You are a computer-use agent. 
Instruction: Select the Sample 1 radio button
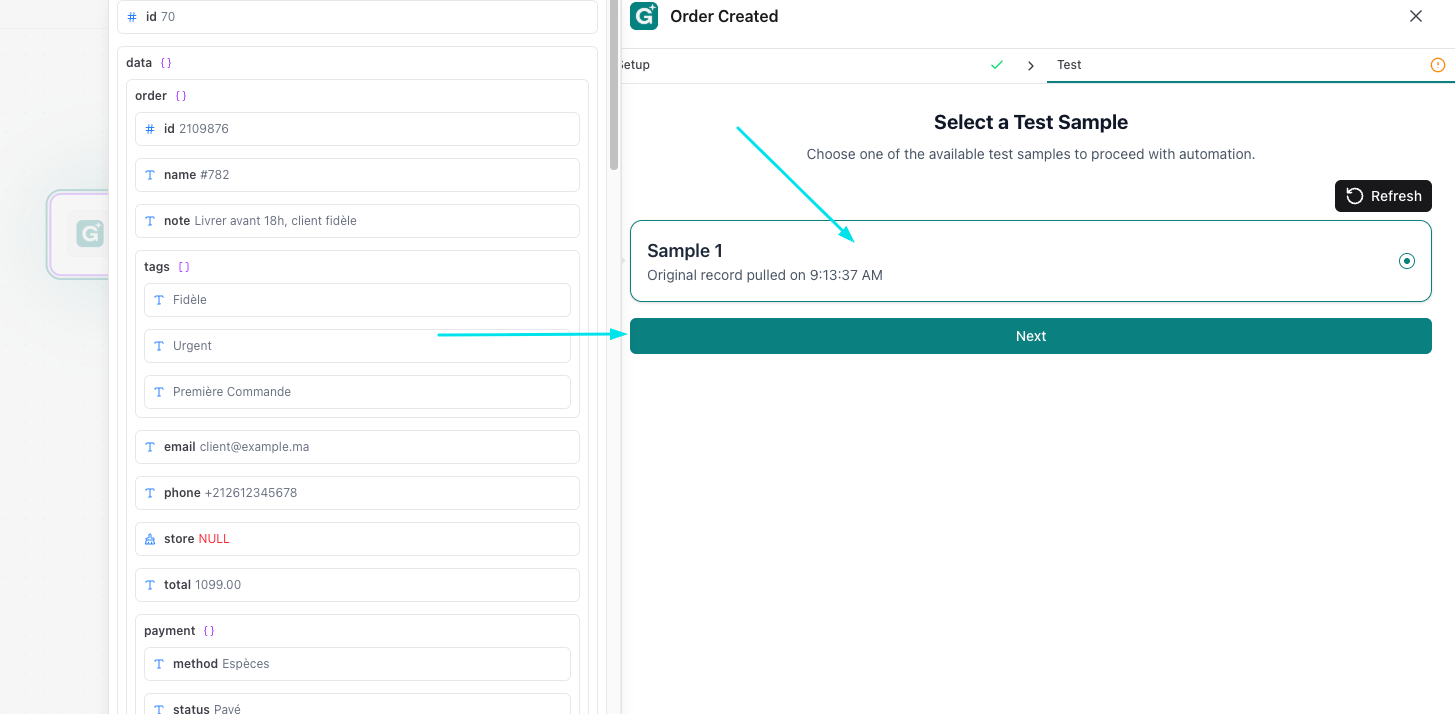1407,261
